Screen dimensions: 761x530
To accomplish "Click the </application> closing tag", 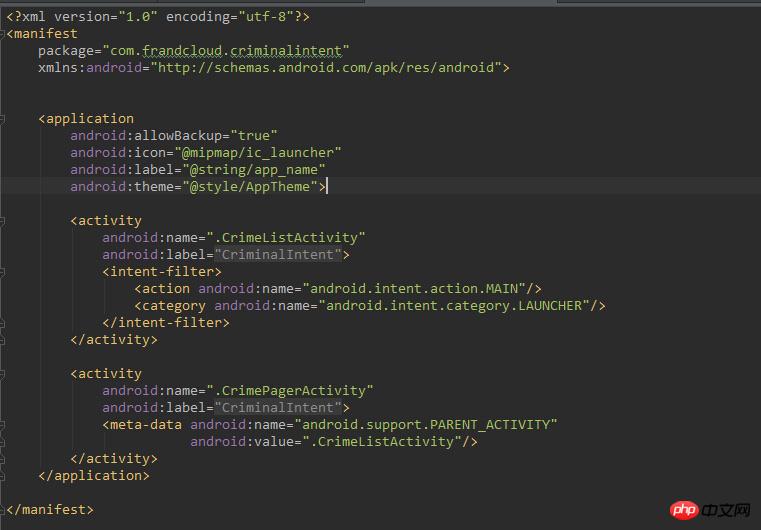I will click(94, 476).
